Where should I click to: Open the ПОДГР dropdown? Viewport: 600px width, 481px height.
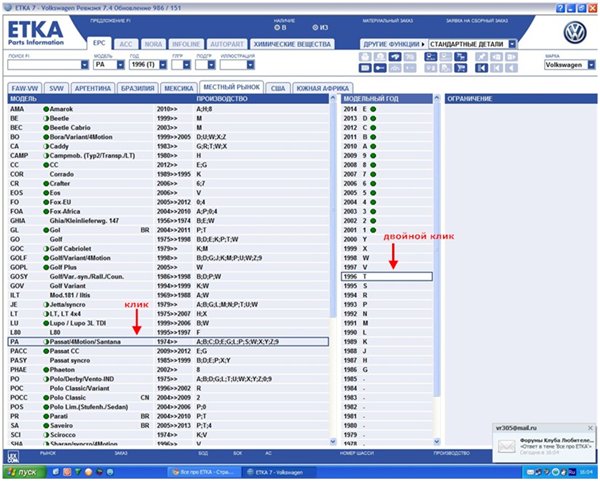[211, 65]
